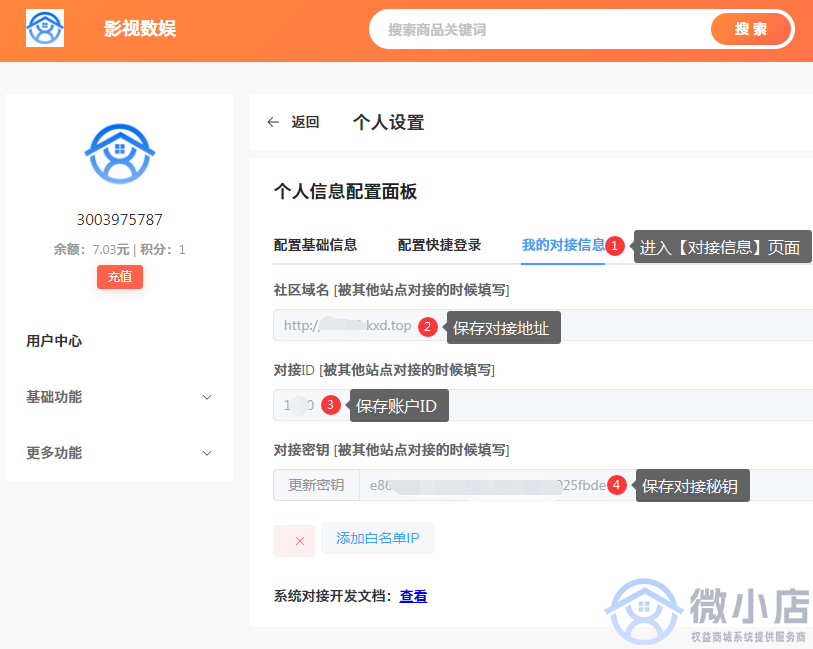Switch to the 配置快捷登录 tab

439,245
